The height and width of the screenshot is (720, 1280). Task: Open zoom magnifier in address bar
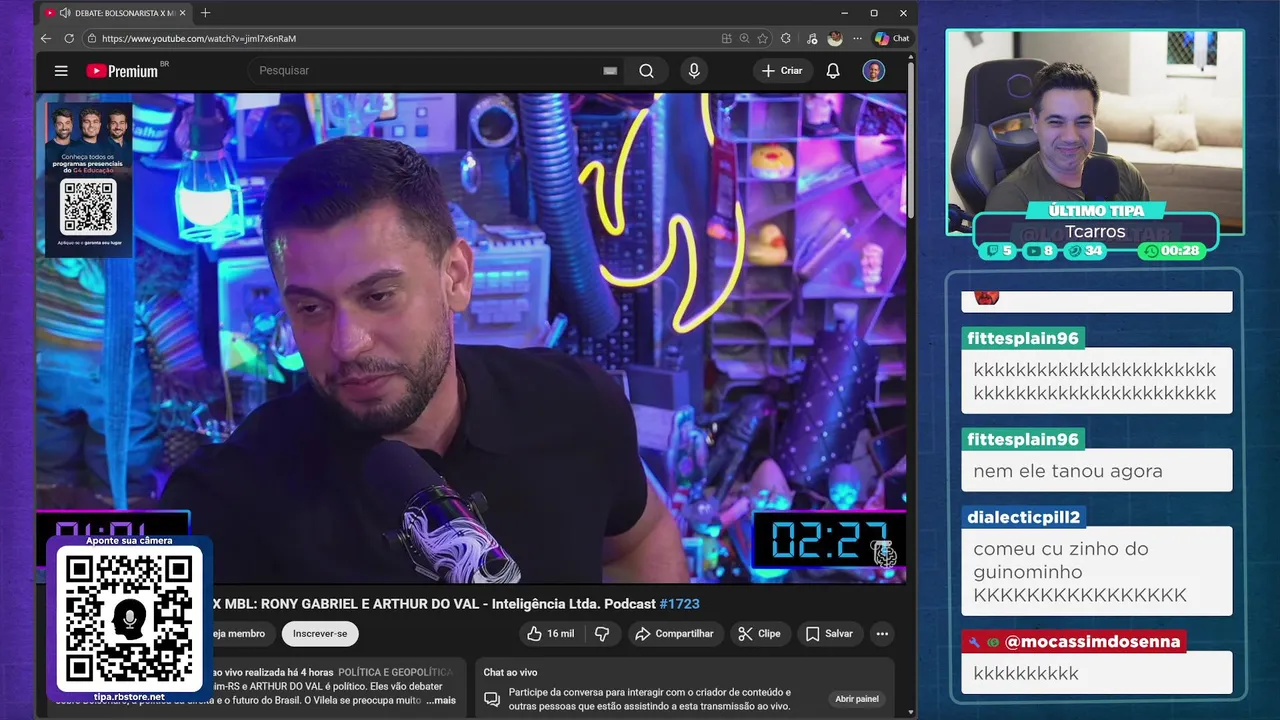(x=745, y=38)
